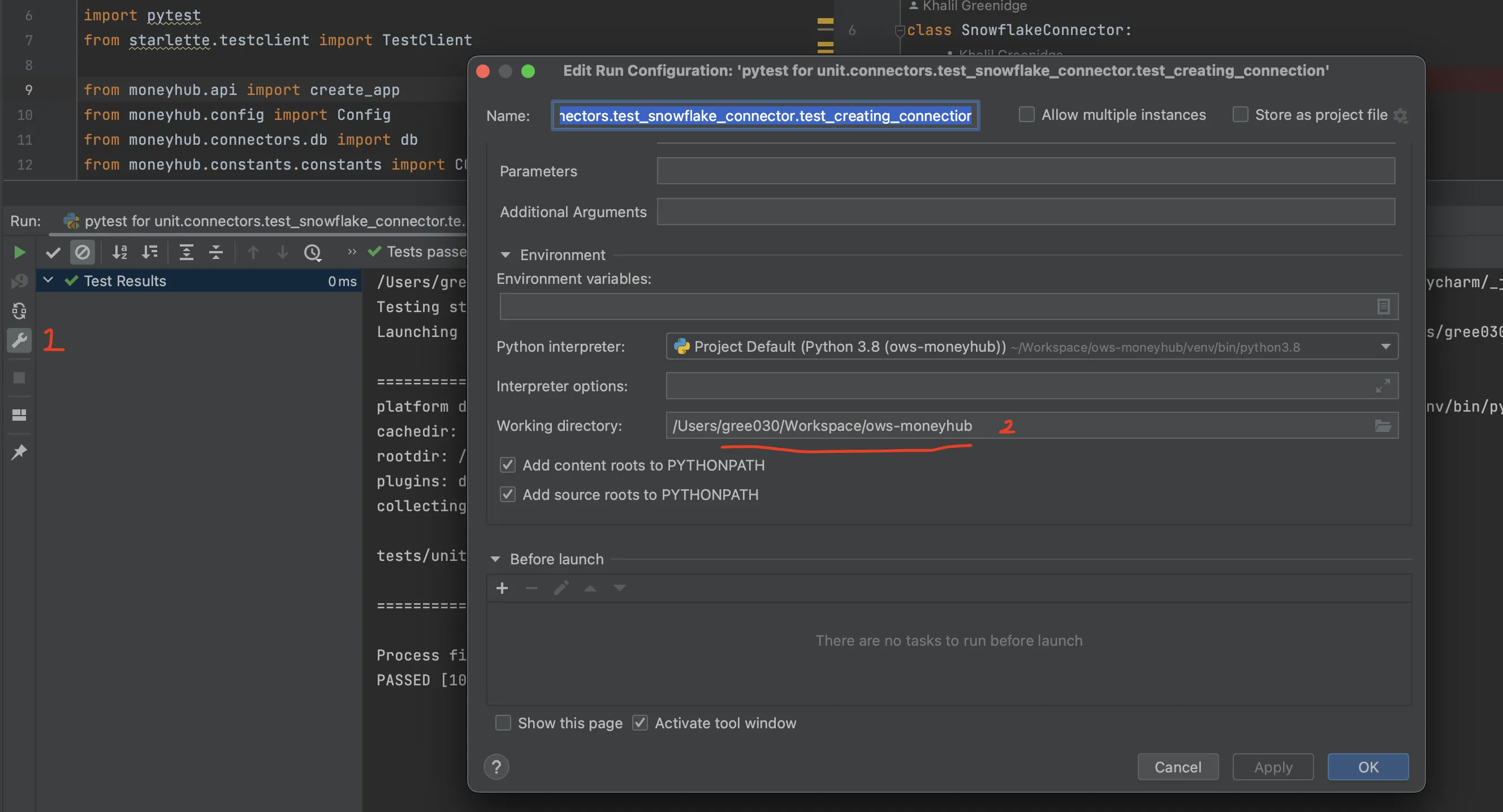This screenshot has height=812, width=1503.
Task: Collapse the Before launch section
Action: 495,559
